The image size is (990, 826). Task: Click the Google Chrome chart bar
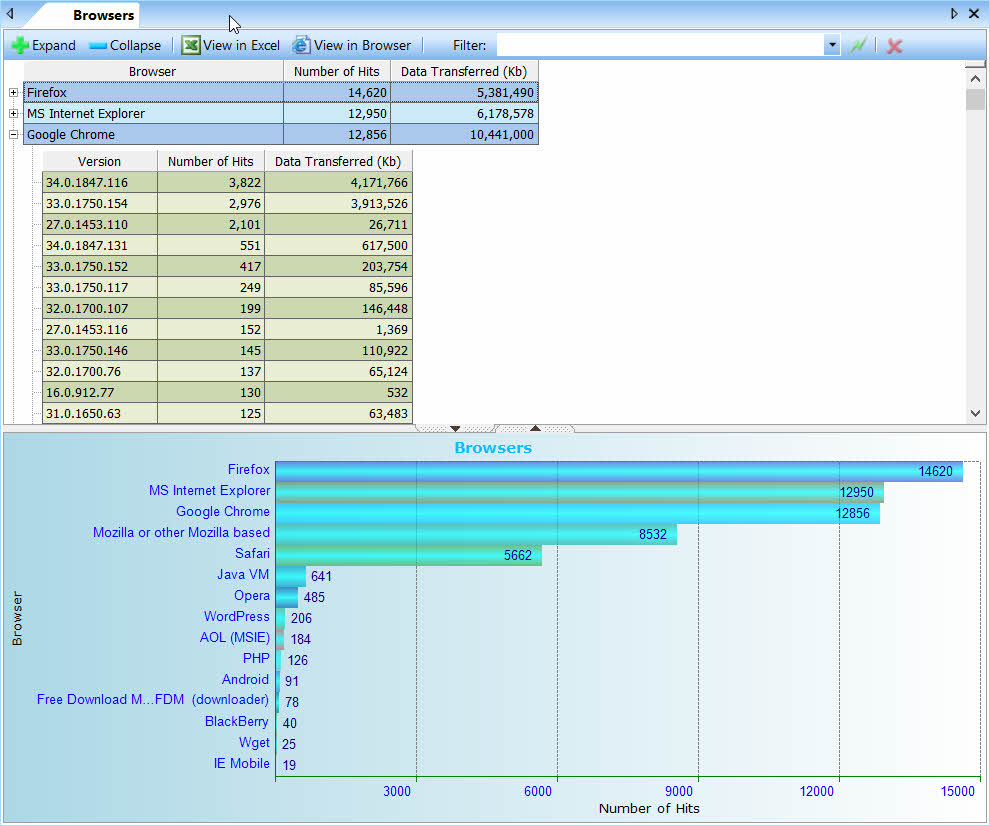pos(578,513)
